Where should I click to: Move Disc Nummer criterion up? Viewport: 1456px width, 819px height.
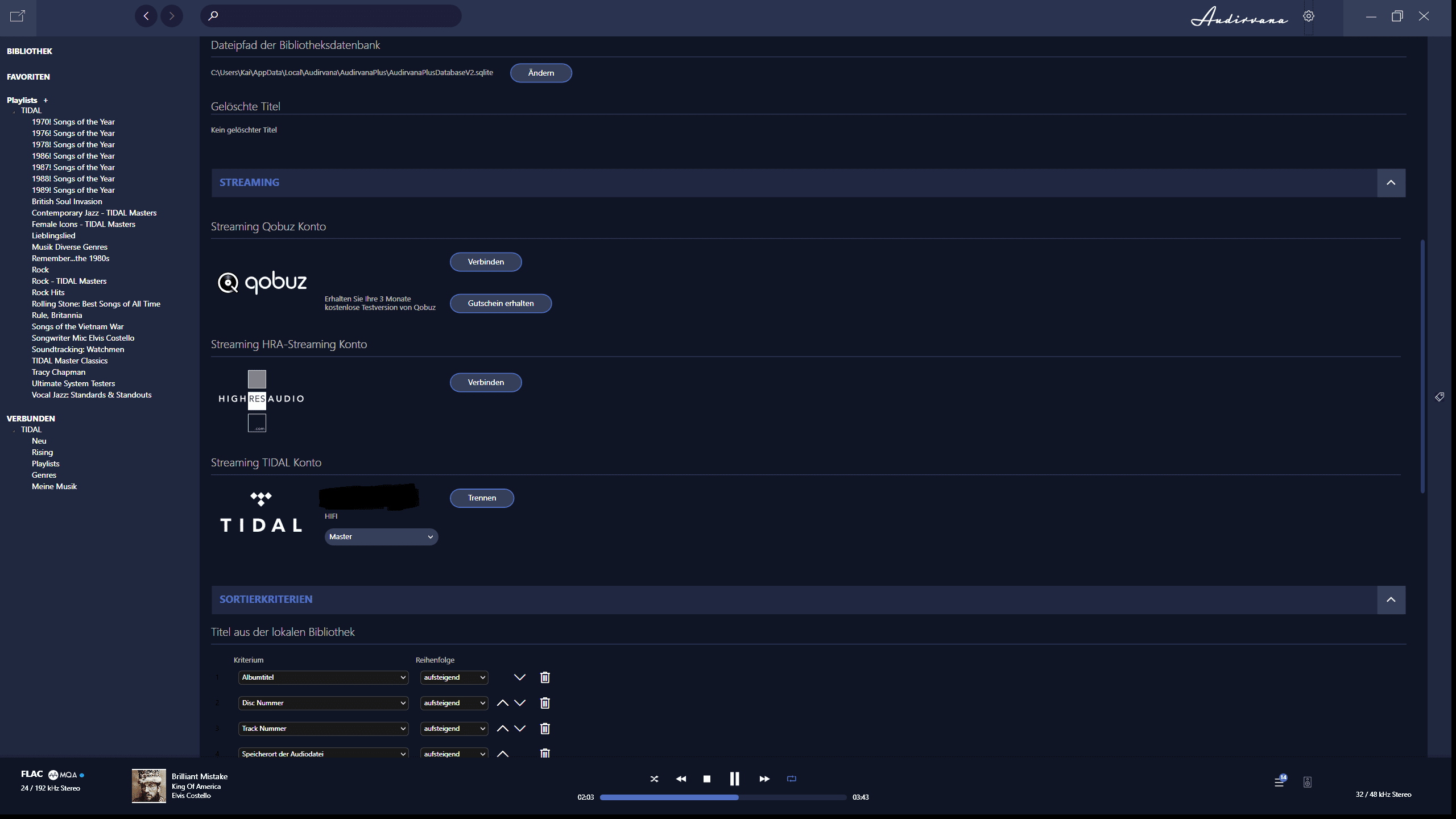tap(502, 703)
